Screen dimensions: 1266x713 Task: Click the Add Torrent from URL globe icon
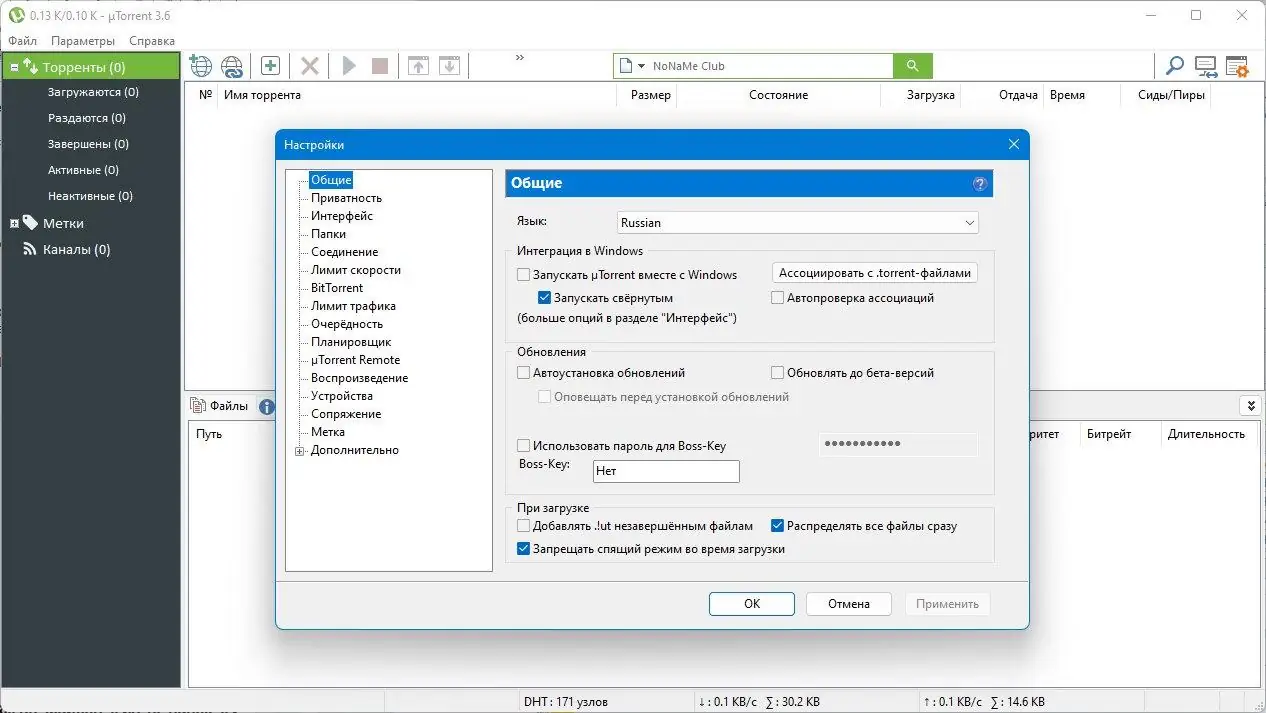pos(200,65)
